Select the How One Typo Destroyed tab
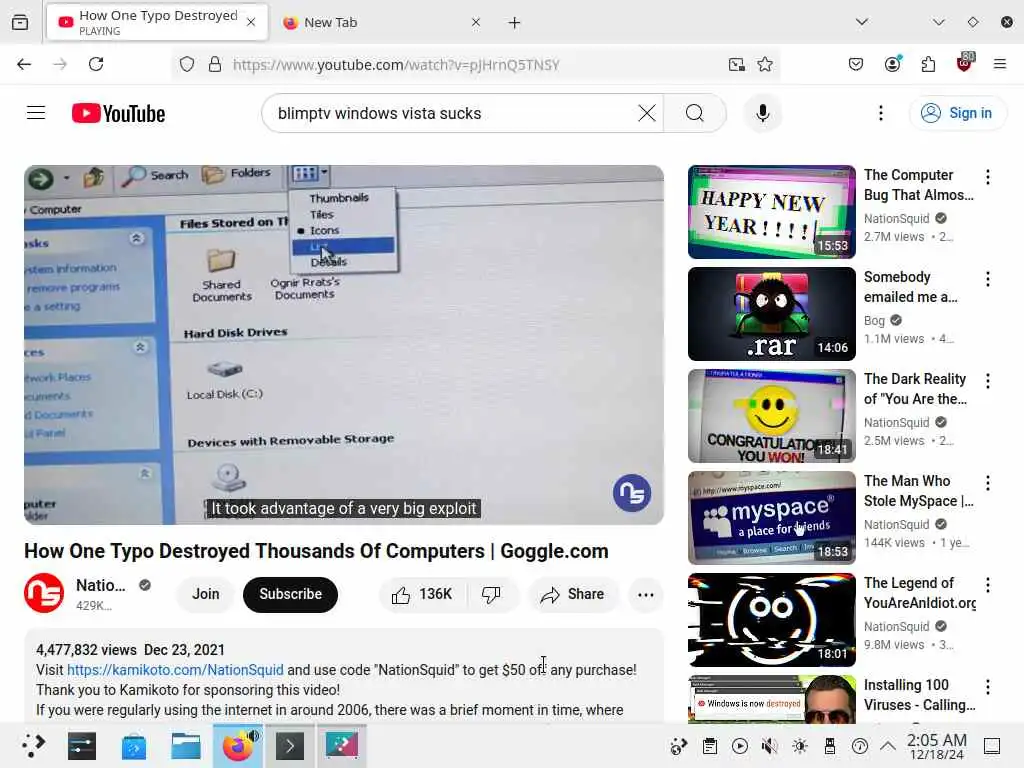 [x=157, y=22]
